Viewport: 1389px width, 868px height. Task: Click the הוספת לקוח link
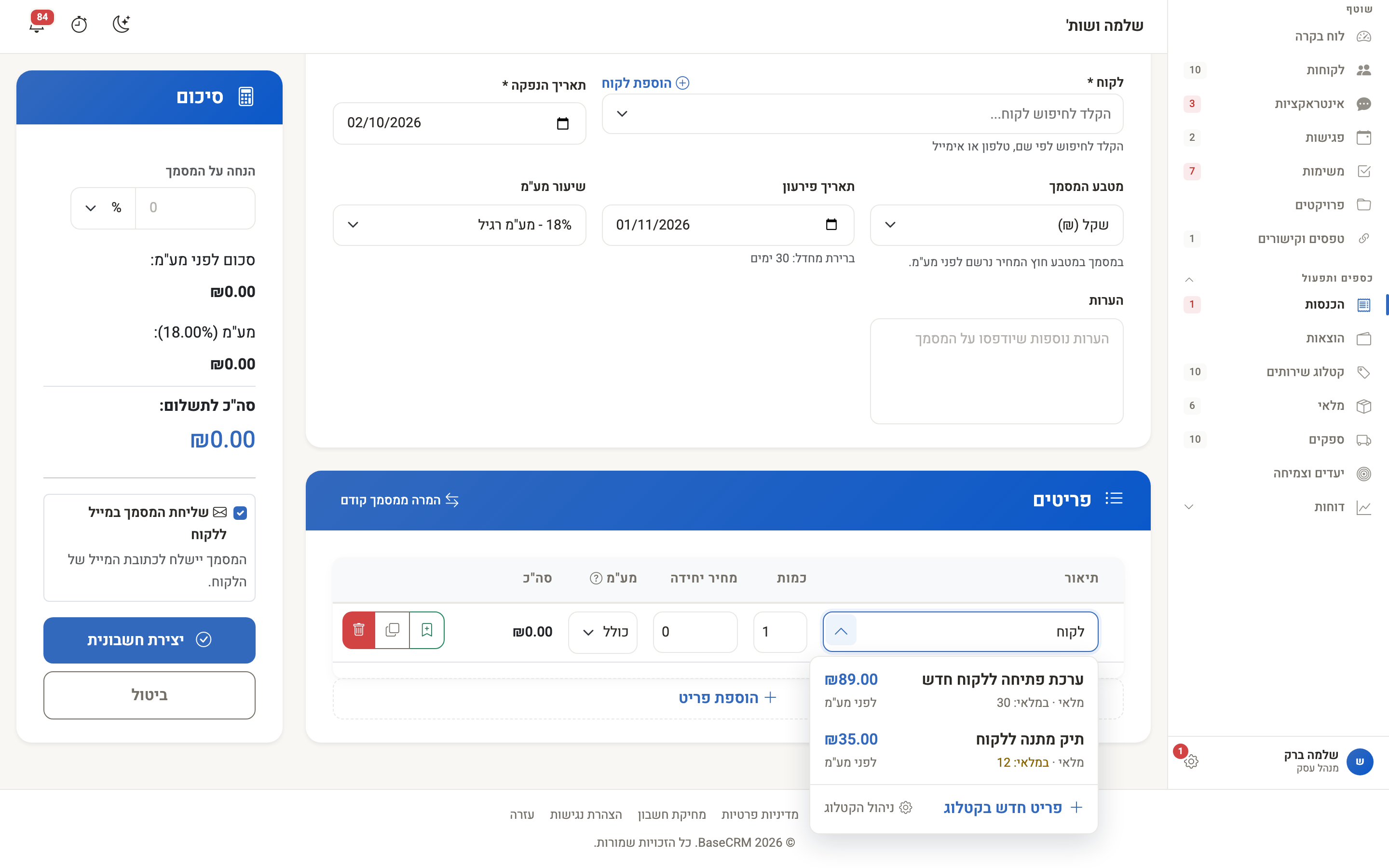pyautogui.click(x=645, y=83)
